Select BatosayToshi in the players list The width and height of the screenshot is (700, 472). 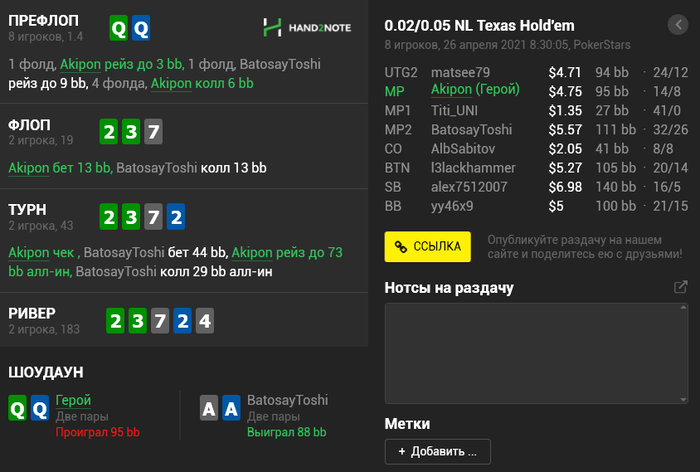471,129
